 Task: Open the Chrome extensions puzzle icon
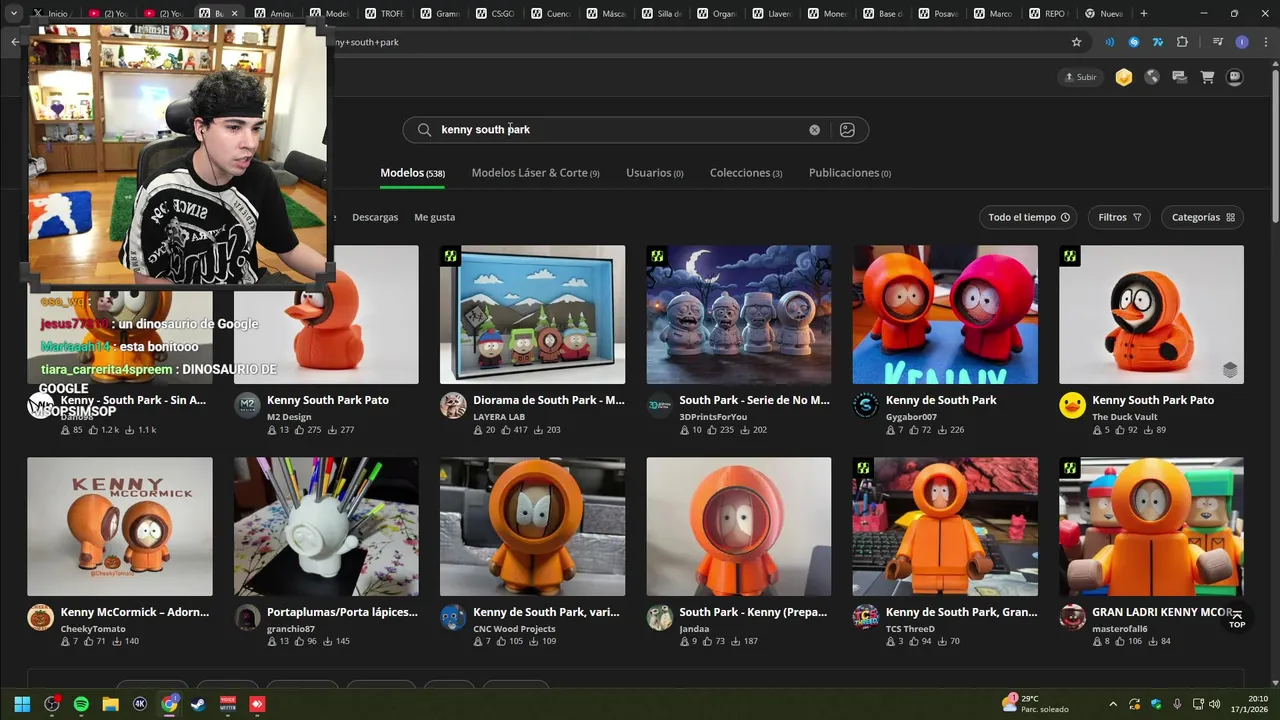coord(1182,42)
